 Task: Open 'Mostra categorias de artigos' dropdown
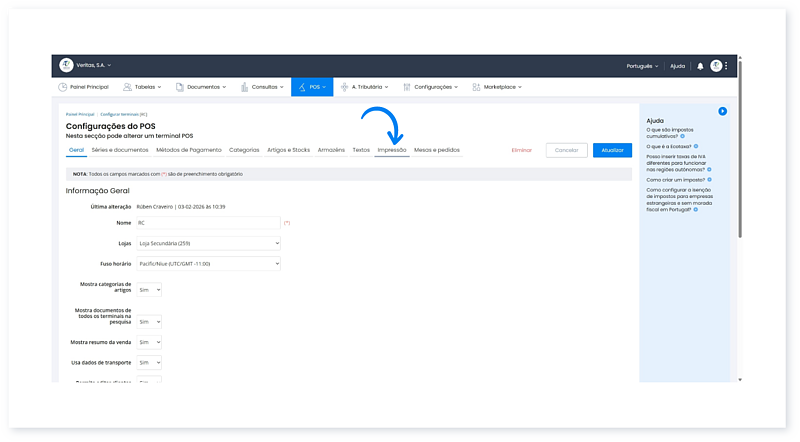tap(148, 289)
